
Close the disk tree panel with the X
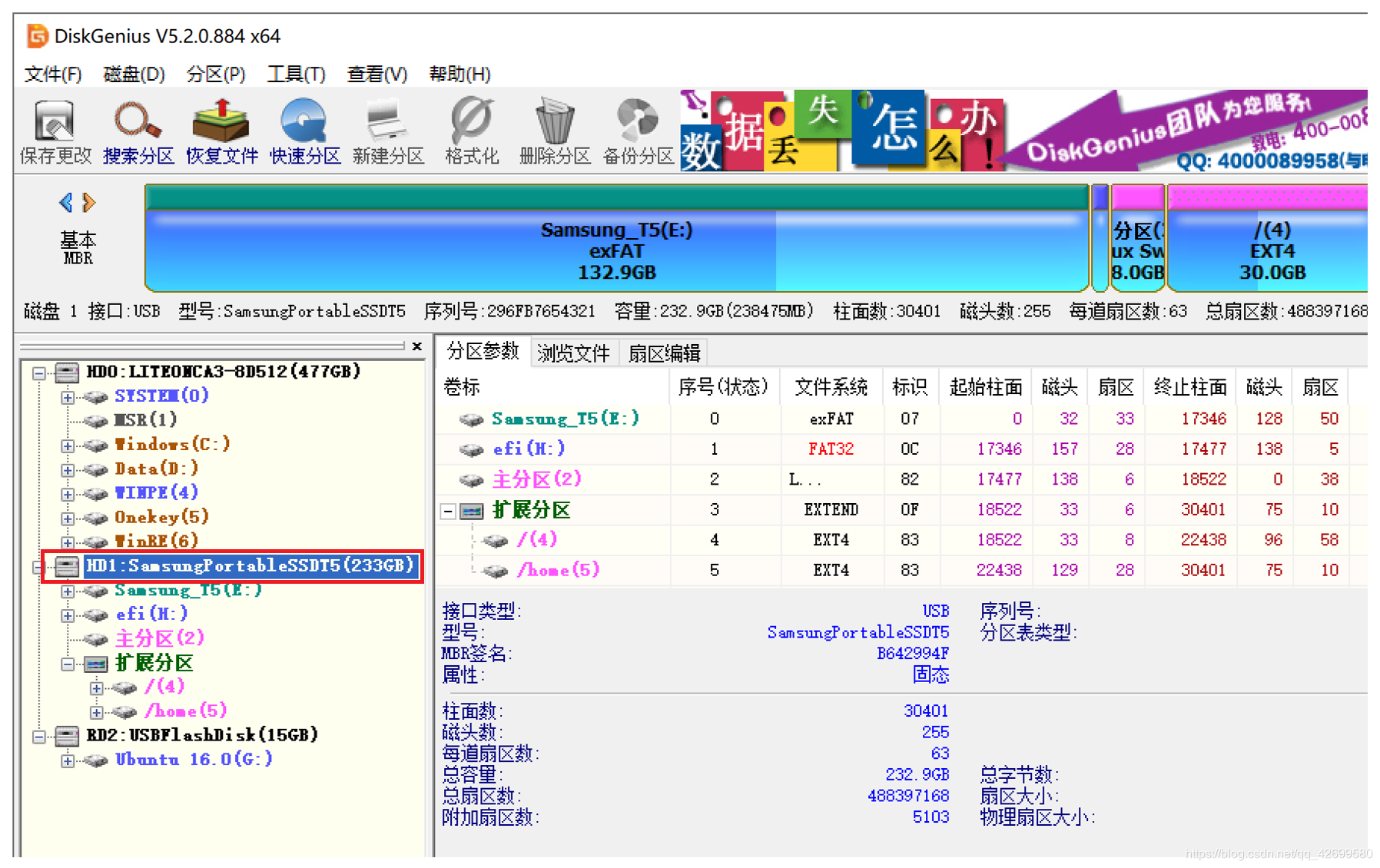(416, 346)
